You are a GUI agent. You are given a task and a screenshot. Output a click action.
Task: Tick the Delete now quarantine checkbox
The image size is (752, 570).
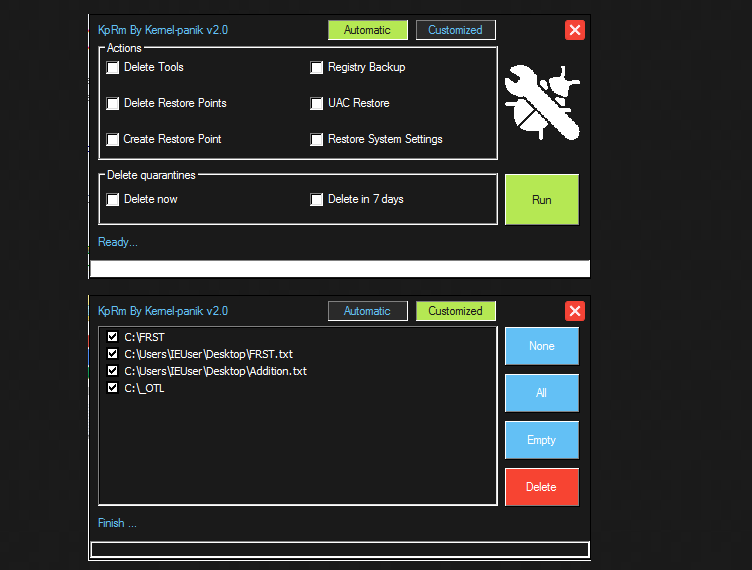pos(113,200)
